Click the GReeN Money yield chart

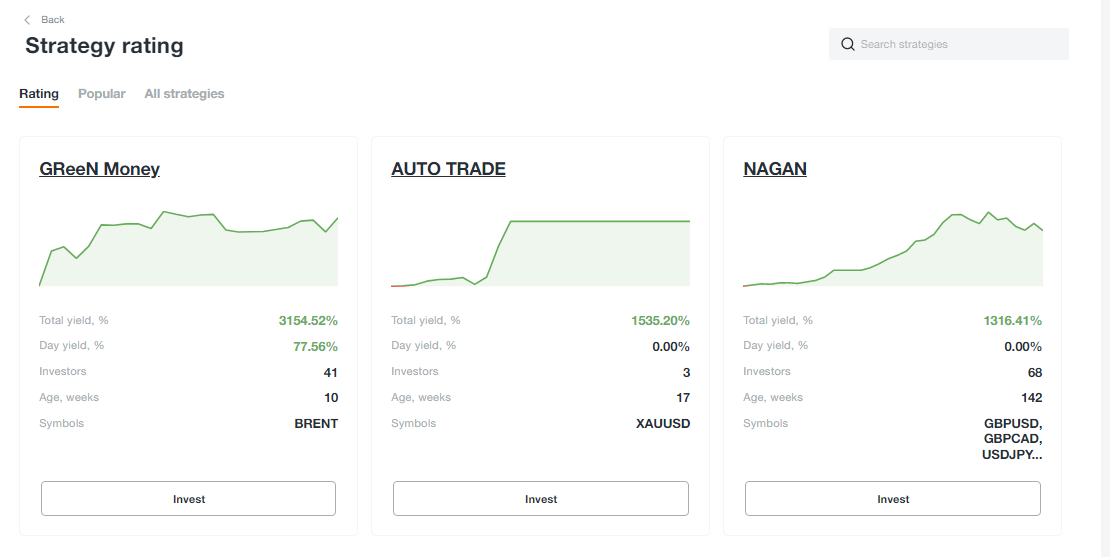pyautogui.click(x=188, y=248)
